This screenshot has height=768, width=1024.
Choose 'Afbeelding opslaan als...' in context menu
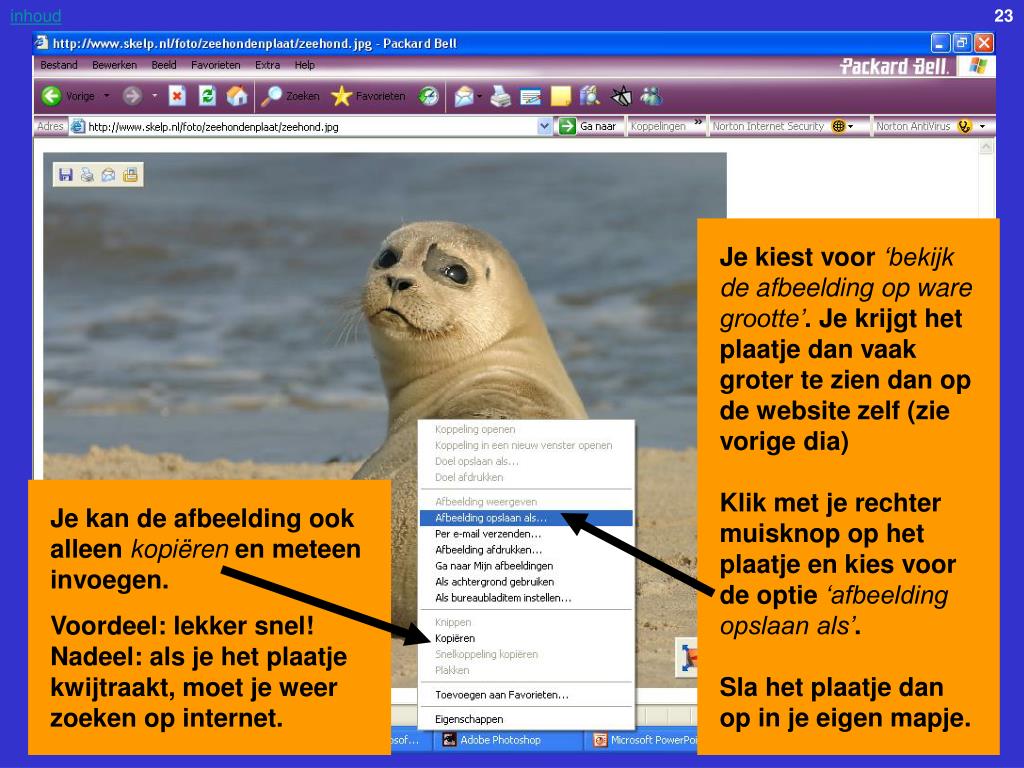526,518
